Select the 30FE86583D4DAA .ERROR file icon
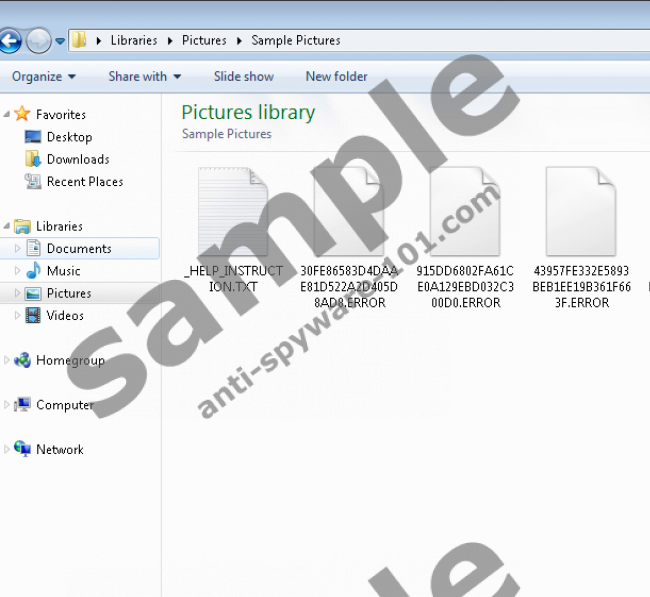Screen dimensions: 650x597 coord(349,212)
